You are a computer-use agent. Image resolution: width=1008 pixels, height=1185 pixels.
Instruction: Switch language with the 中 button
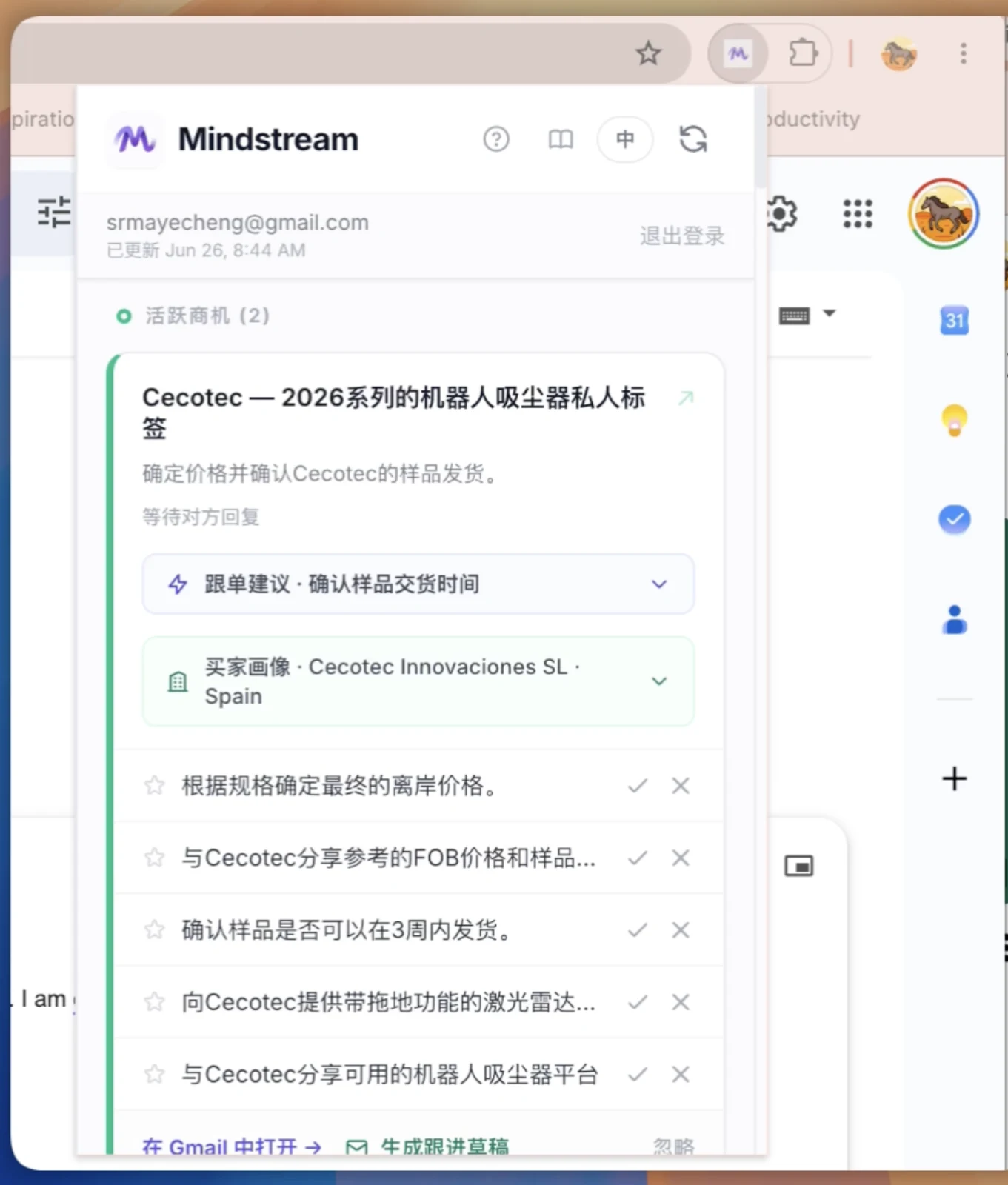coord(625,138)
